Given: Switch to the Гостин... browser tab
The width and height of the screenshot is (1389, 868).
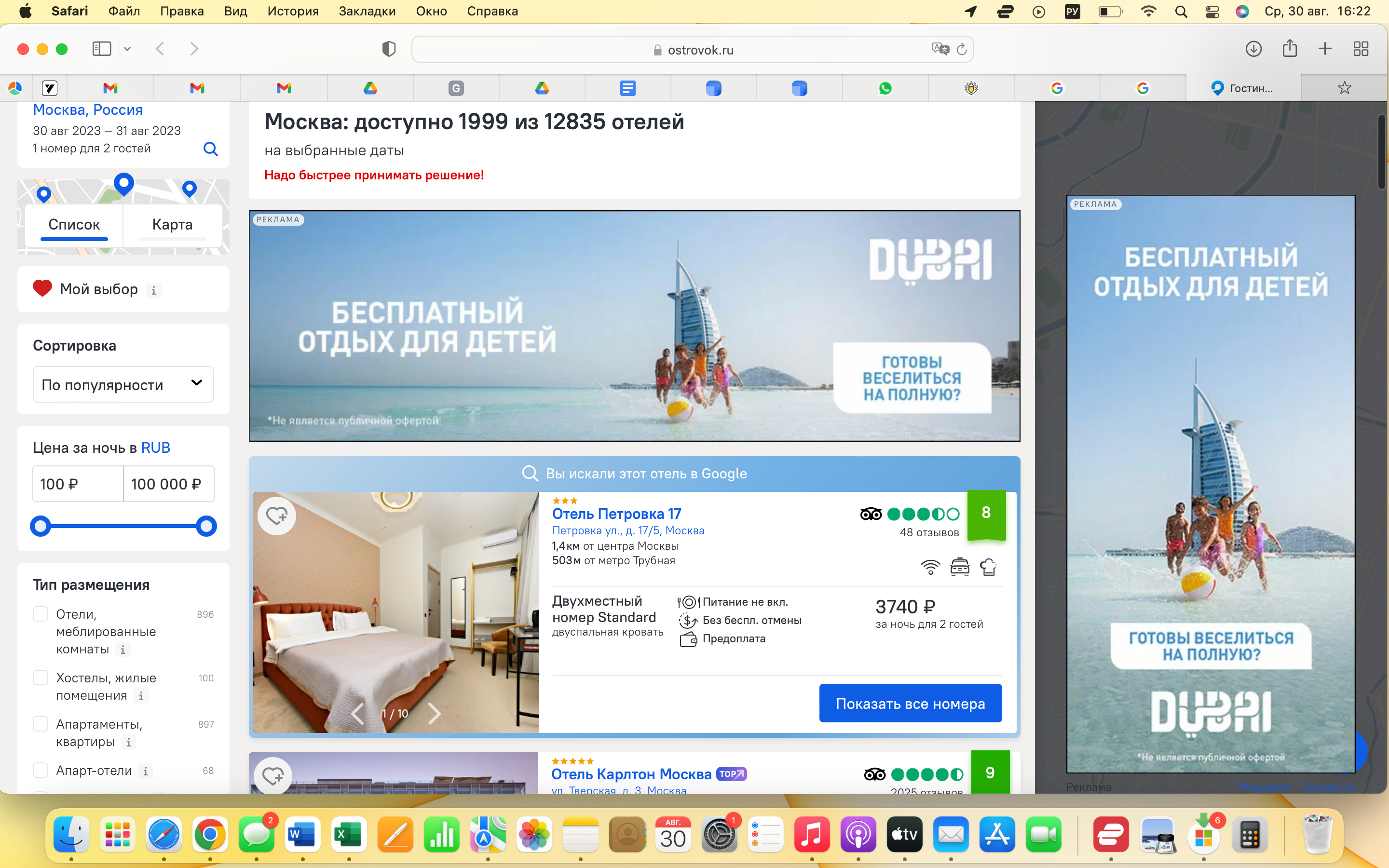Looking at the screenshot, I should 1243,88.
